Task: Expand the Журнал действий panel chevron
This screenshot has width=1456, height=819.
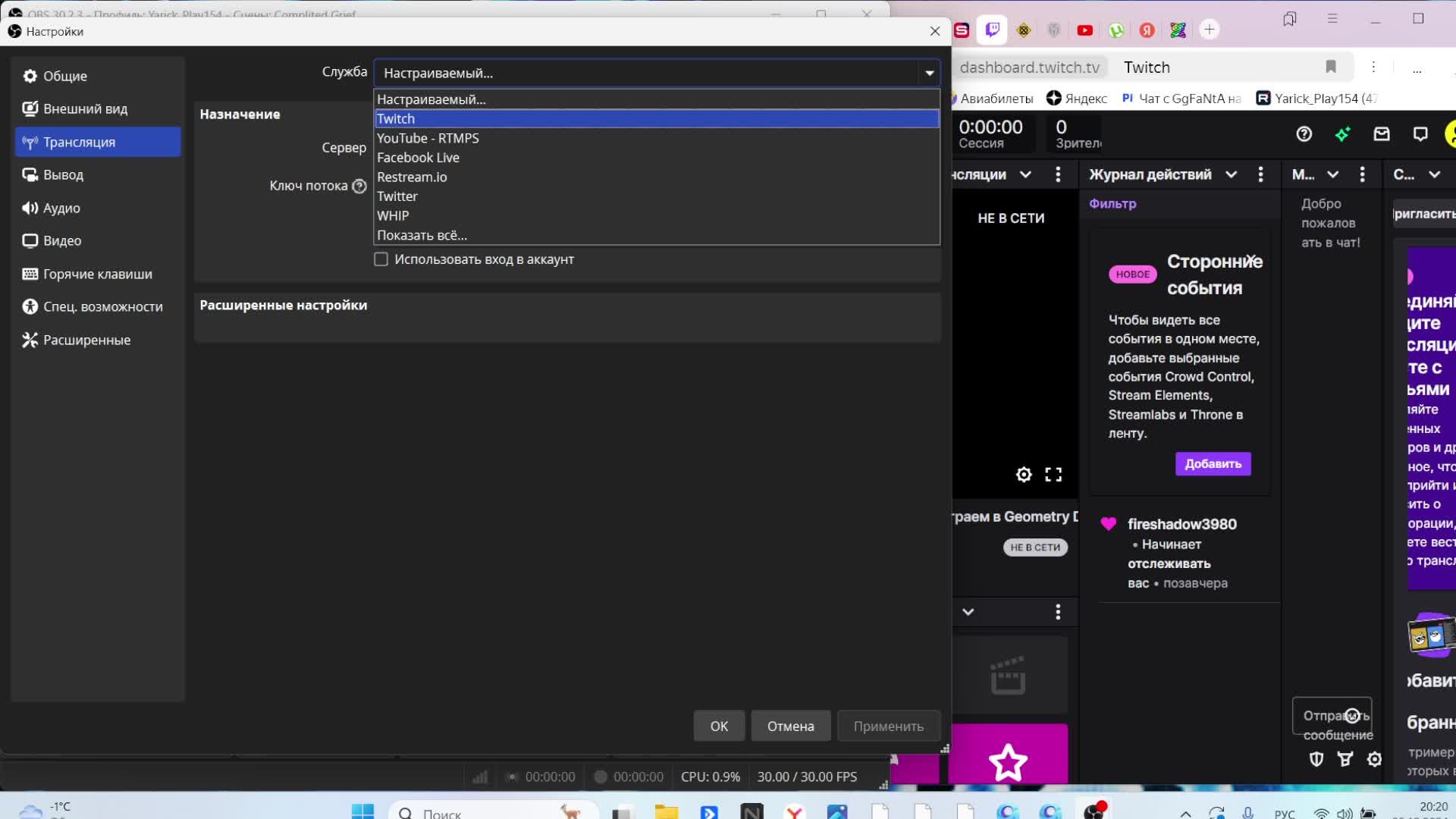Action: (1231, 174)
